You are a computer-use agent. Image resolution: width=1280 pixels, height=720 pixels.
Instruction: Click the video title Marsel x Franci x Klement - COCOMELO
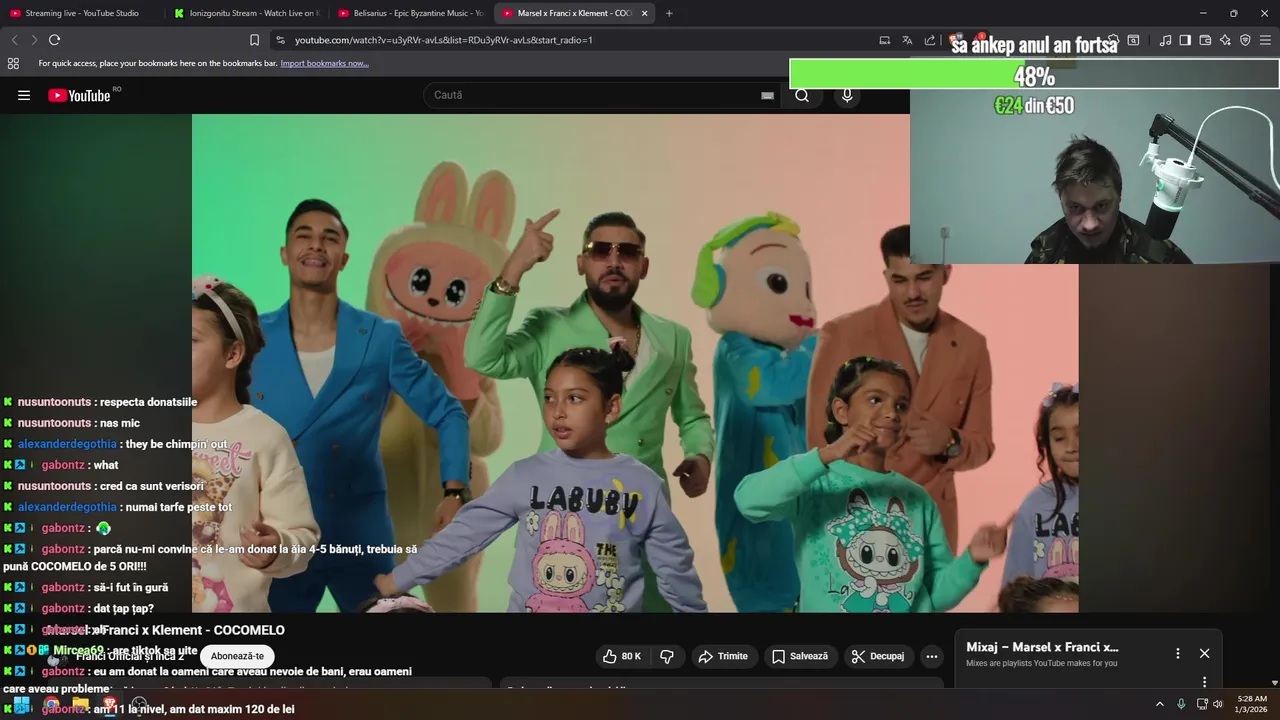tap(165, 630)
